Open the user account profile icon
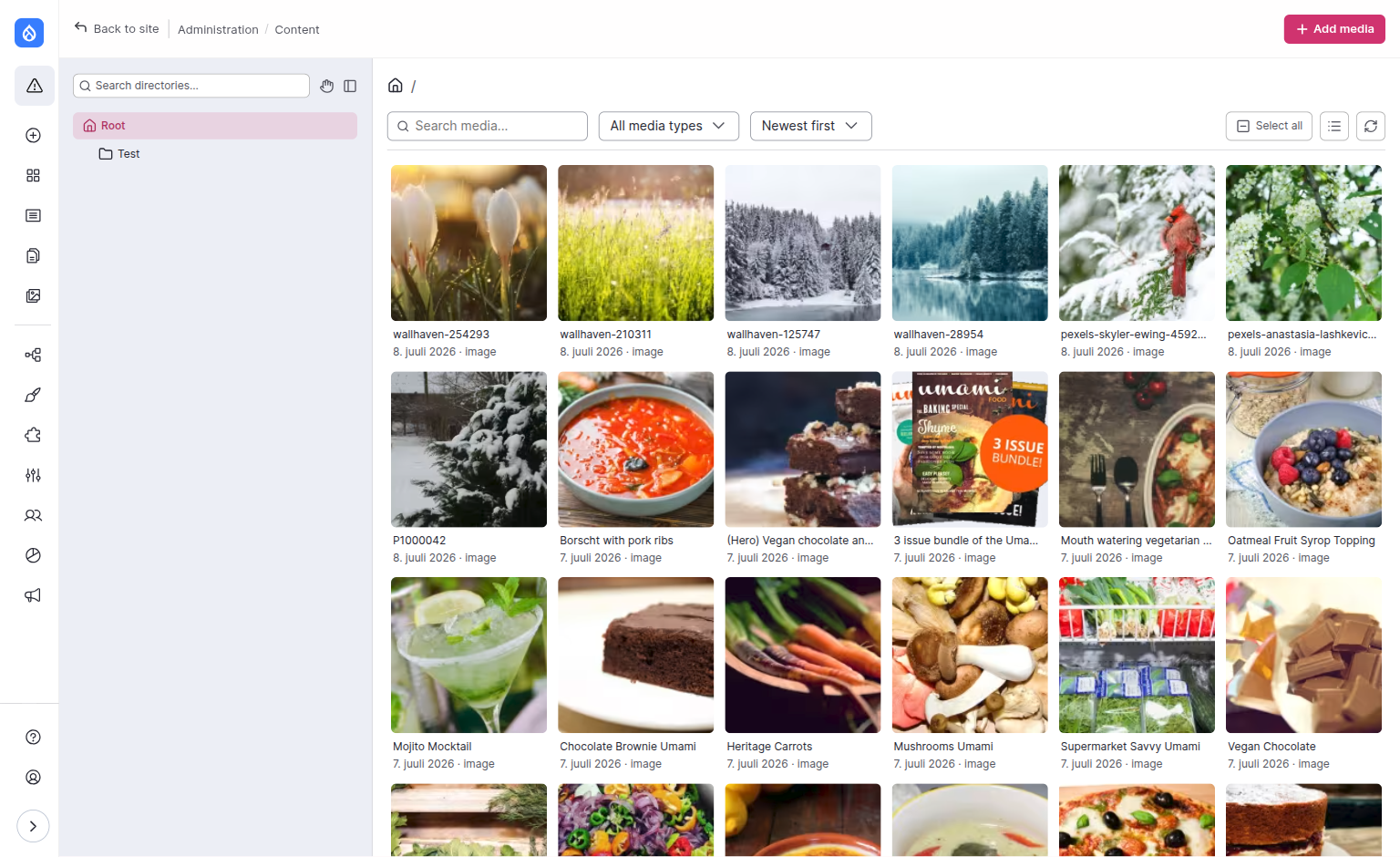 (33, 777)
